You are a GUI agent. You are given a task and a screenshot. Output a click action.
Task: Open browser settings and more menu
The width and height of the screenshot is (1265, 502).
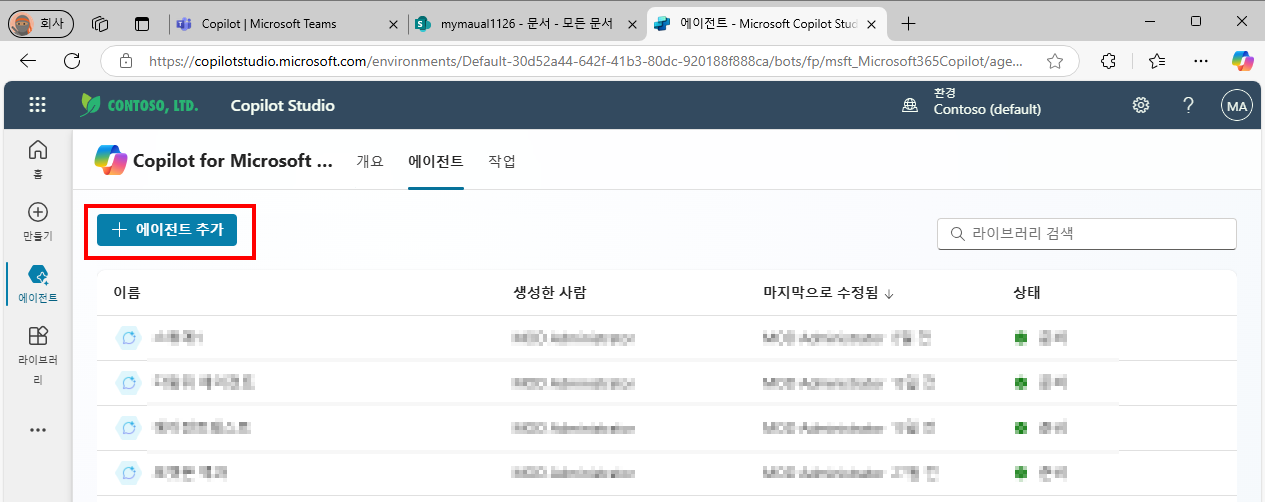coord(1201,61)
